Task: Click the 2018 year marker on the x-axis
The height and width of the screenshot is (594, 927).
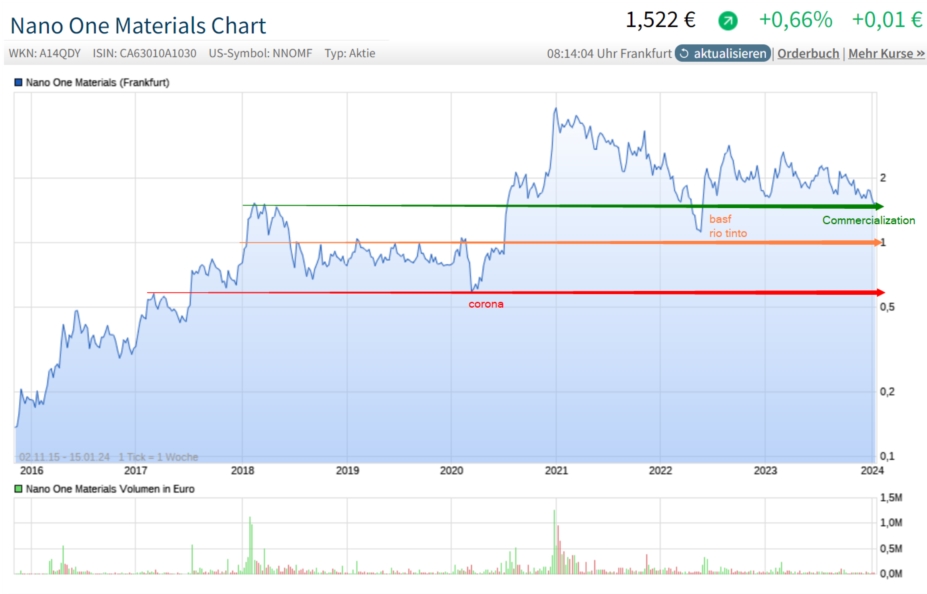Action: point(242,470)
